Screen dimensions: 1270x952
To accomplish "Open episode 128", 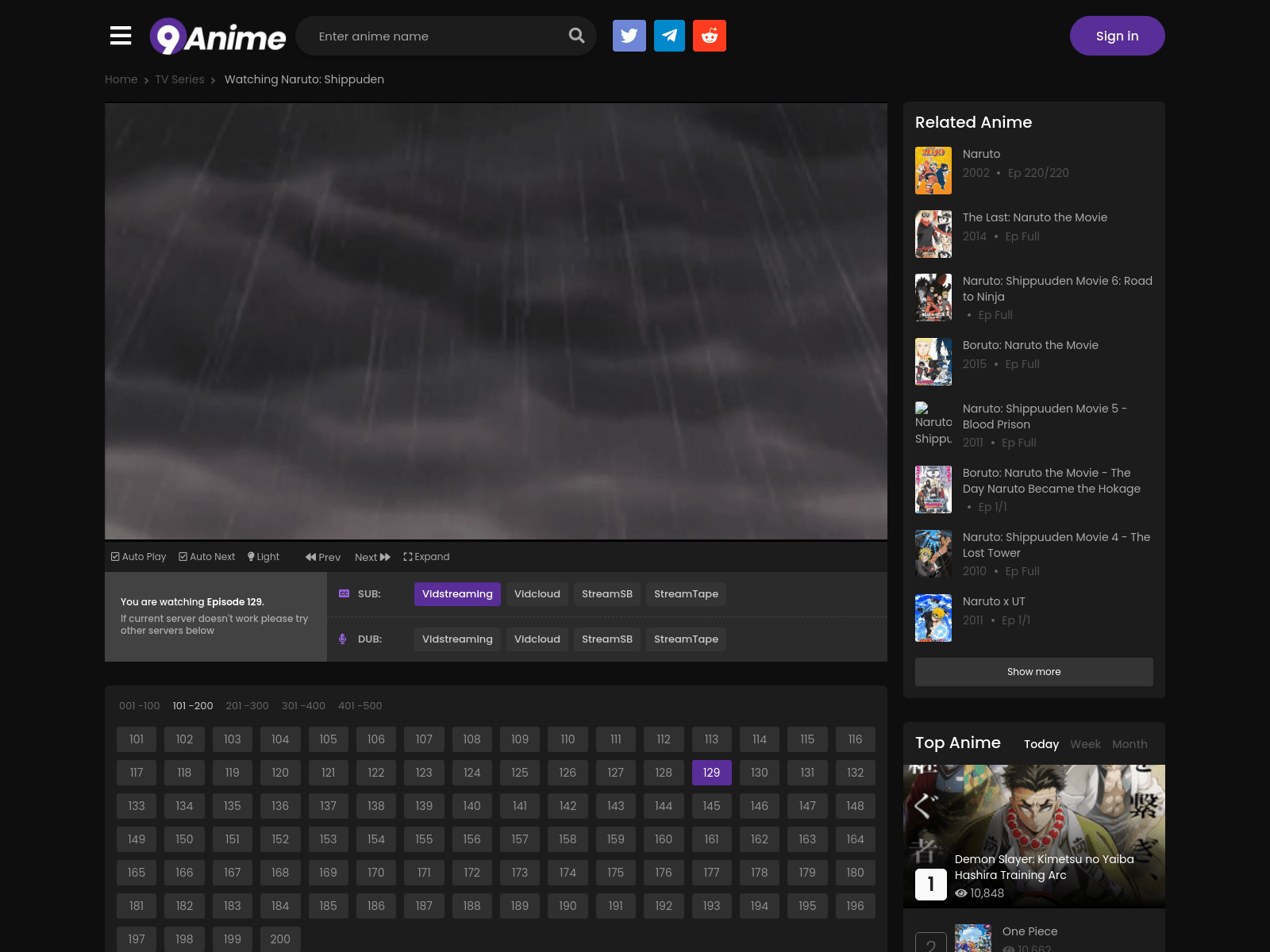I will click(664, 773).
